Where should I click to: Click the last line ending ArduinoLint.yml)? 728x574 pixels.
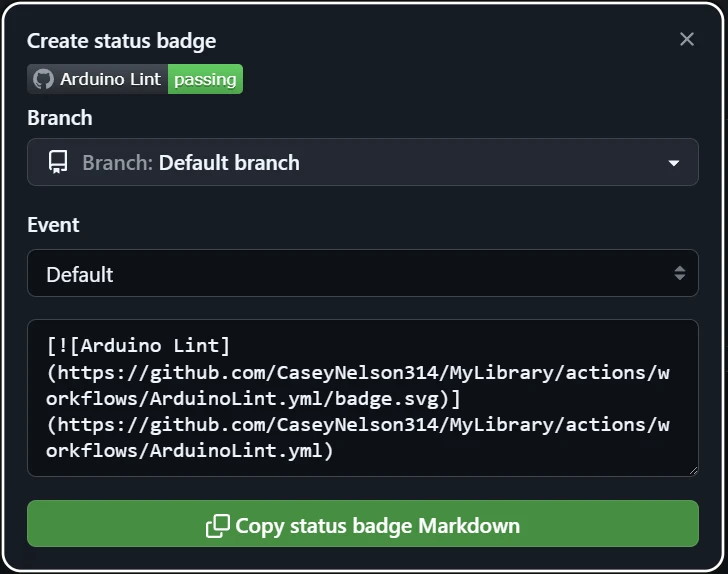(189, 451)
